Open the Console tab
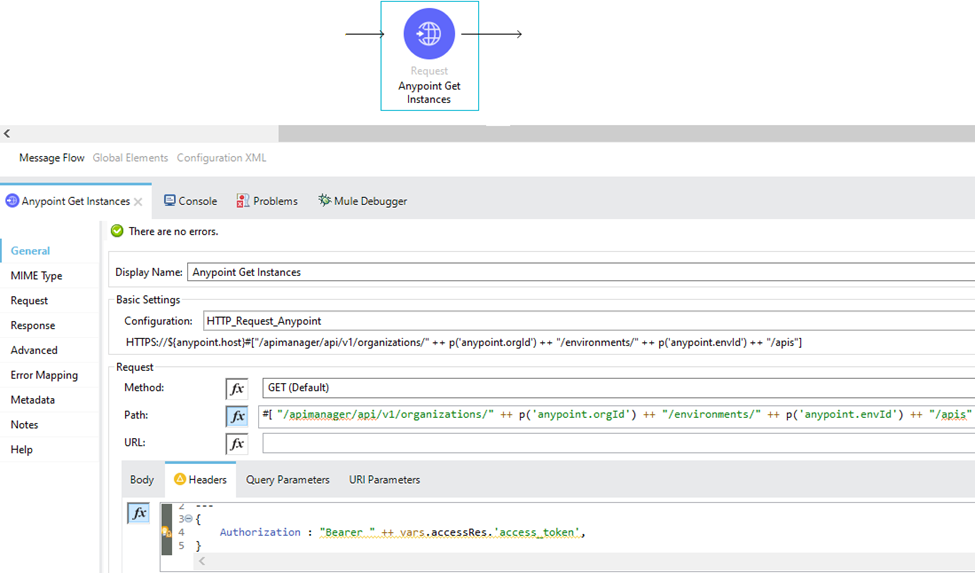The height and width of the screenshot is (573, 975). (x=190, y=201)
